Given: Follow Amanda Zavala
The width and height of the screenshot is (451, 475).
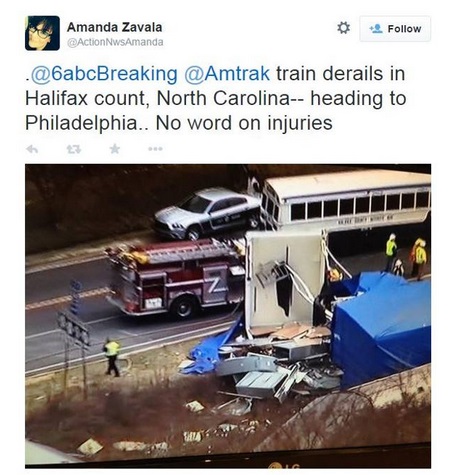Looking at the screenshot, I should tap(395, 29).
